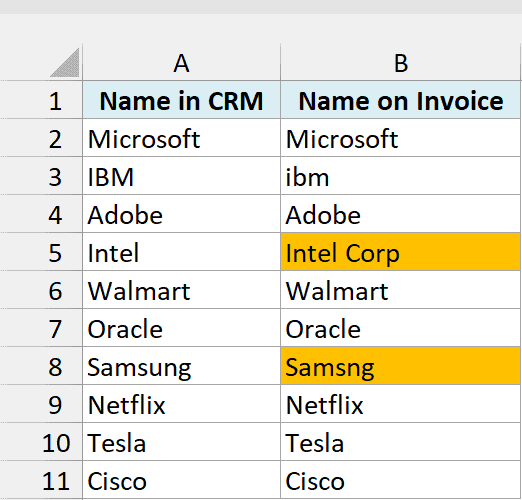Select column B header

coord(401,63)
